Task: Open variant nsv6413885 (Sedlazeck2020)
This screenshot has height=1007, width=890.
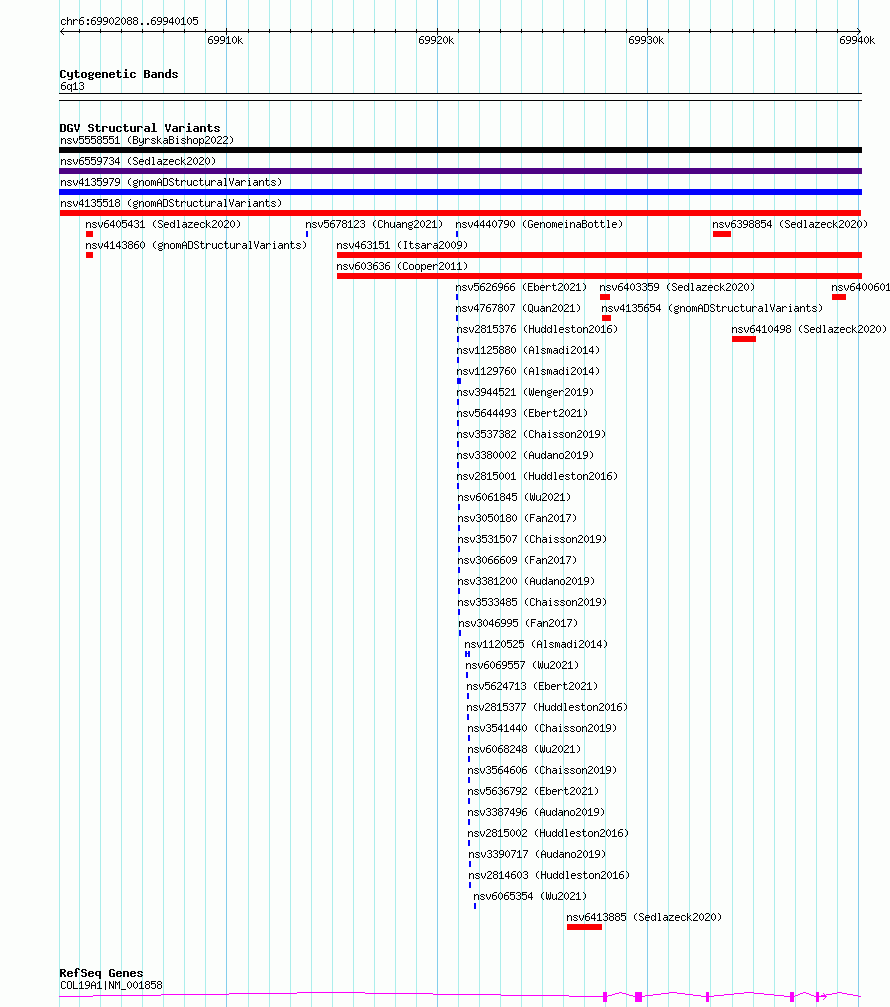Action: [x=644, y=917]
